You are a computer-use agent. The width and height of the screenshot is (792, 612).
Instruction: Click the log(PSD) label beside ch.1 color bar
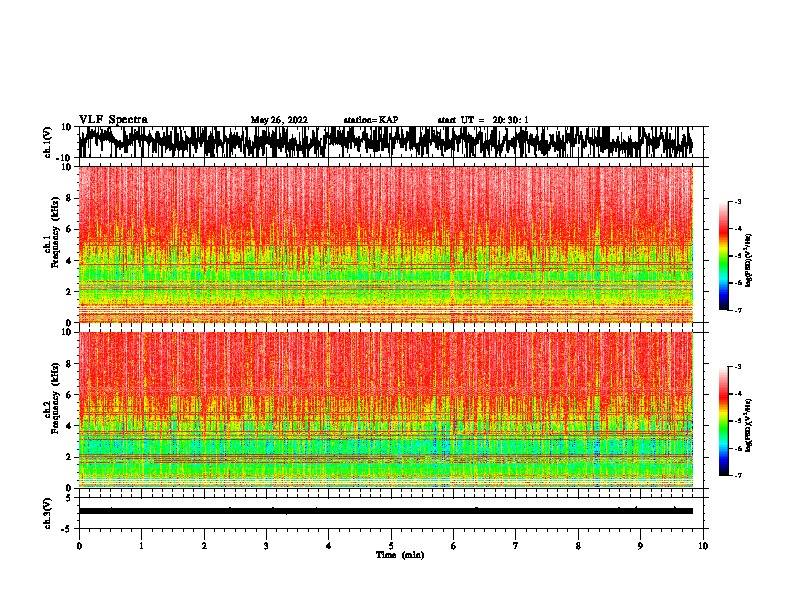click(x=749, y=260)
